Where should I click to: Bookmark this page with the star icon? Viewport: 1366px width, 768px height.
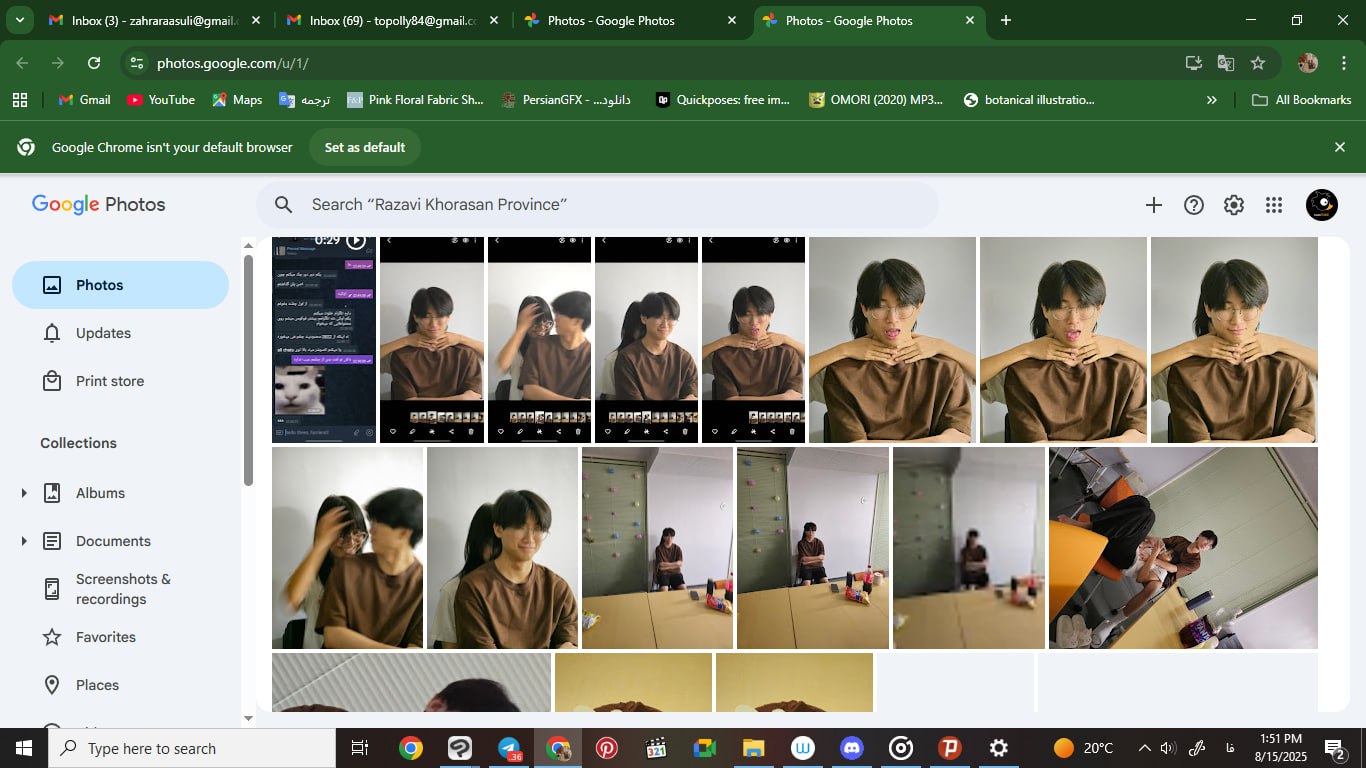point(1258,63)
